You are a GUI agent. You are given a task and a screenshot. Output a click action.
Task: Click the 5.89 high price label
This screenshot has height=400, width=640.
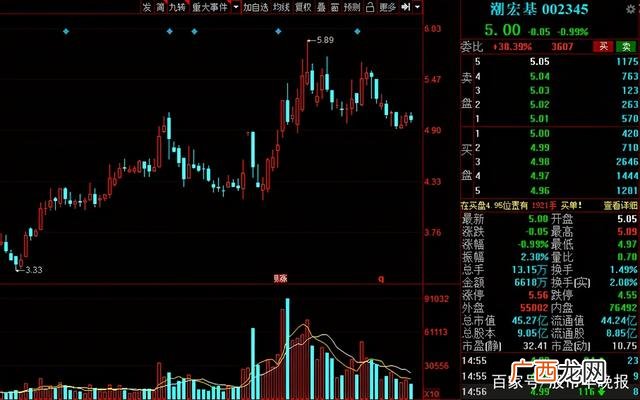325,40
